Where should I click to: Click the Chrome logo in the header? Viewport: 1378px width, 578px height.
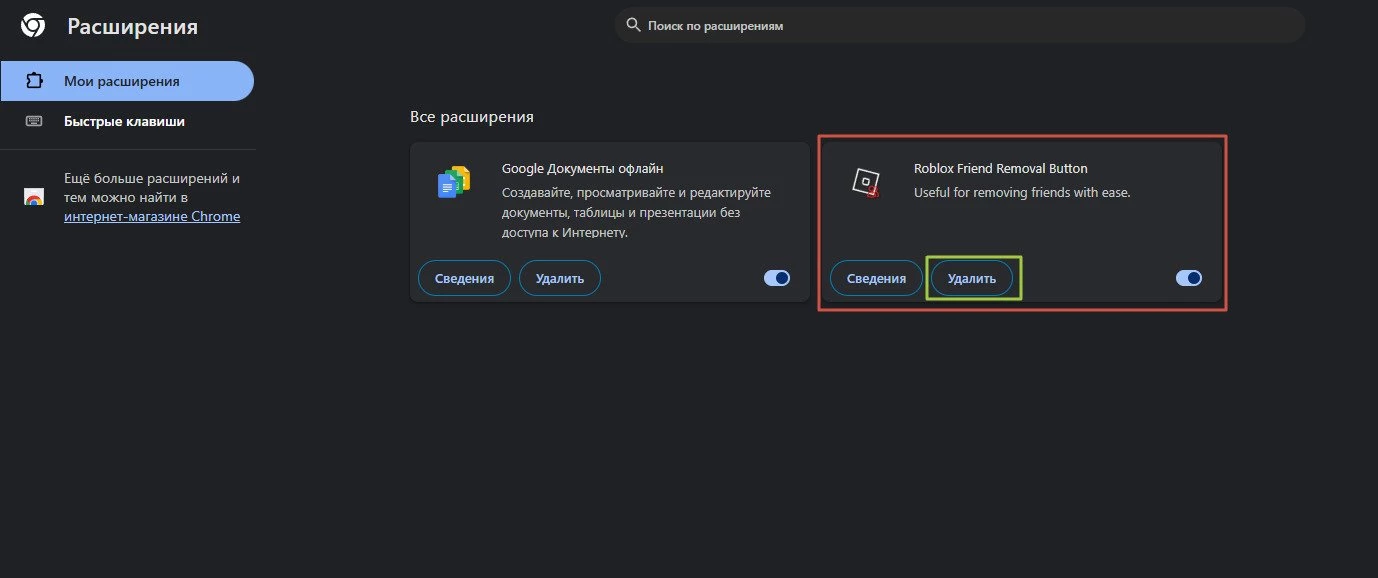tap(33, 26)
